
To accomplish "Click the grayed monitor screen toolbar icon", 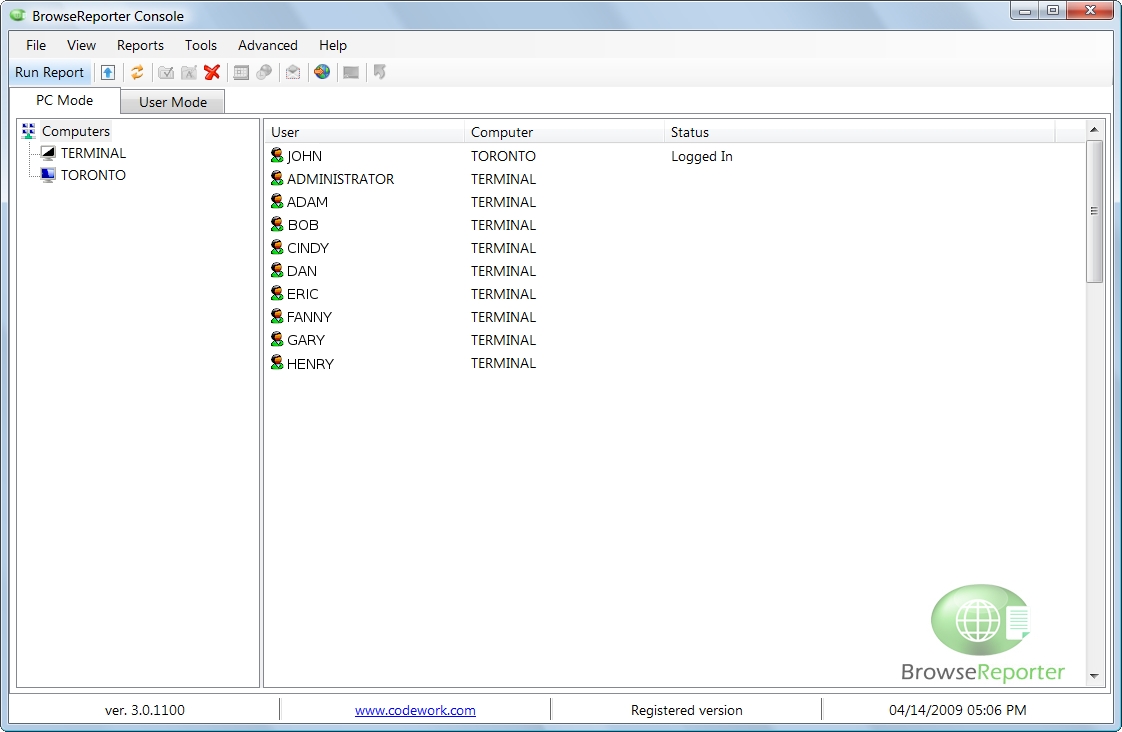I will click(x=351, y=72).
